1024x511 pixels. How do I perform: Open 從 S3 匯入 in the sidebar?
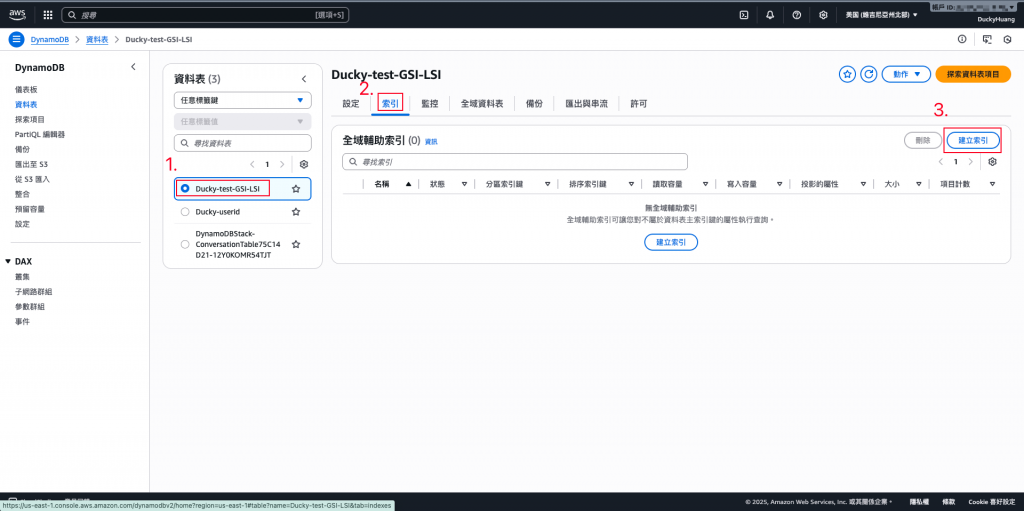33,179
